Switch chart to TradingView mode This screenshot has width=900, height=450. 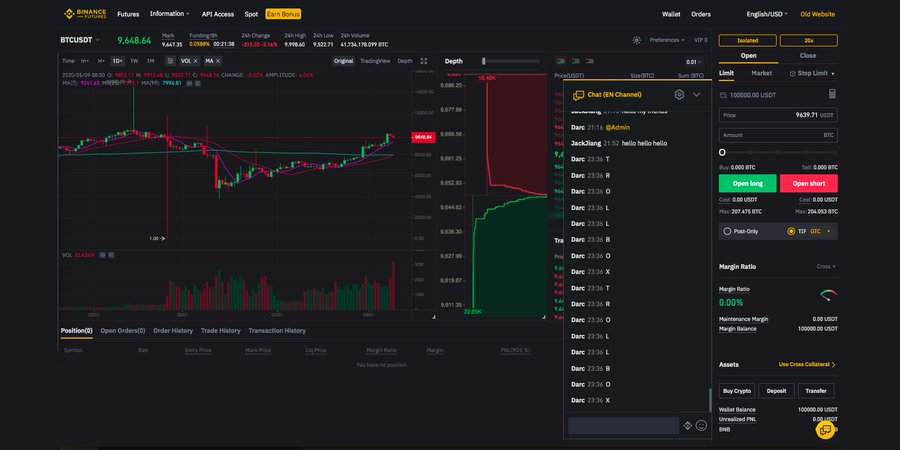point(375,61)
